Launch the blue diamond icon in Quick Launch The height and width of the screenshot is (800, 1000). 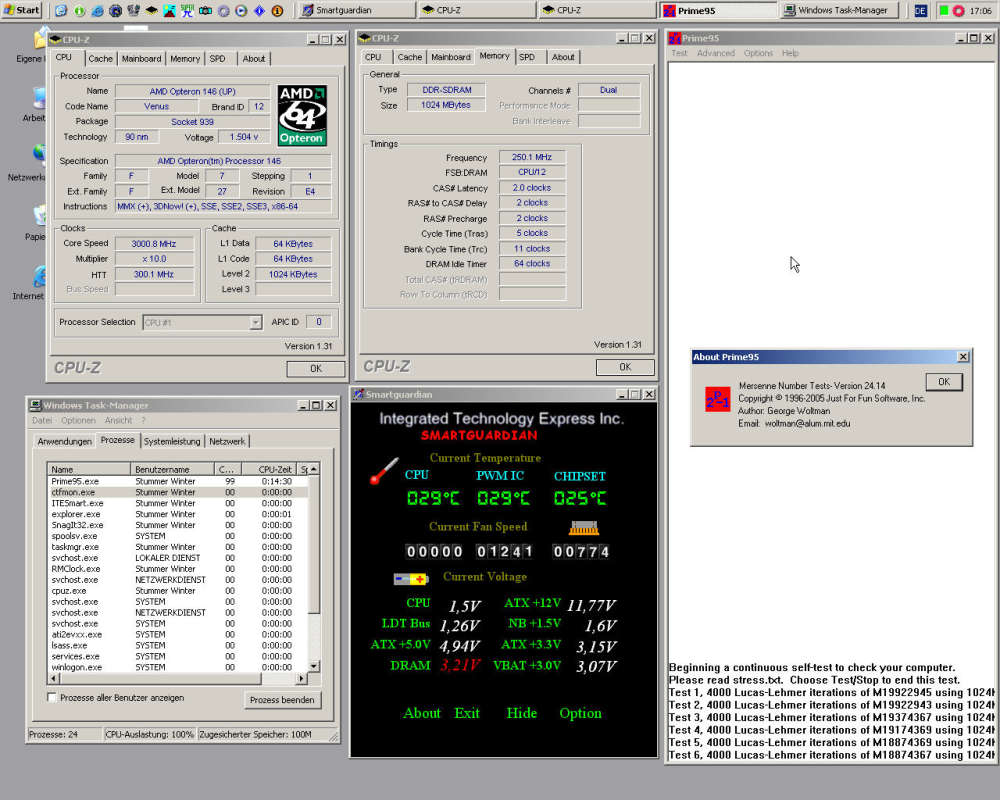(x=260, y=11)
